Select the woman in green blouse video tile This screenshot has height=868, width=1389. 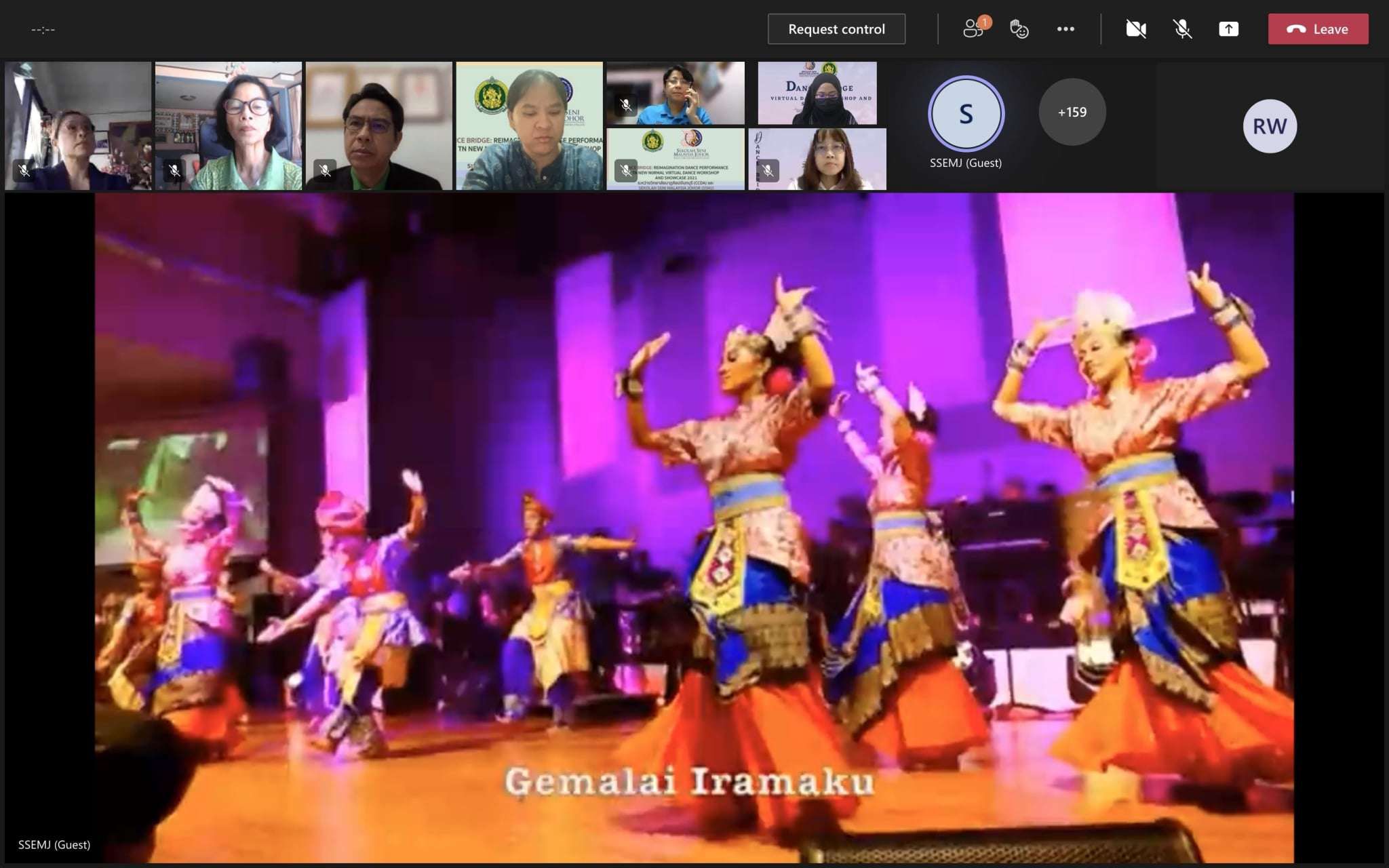tap(229, 126)
